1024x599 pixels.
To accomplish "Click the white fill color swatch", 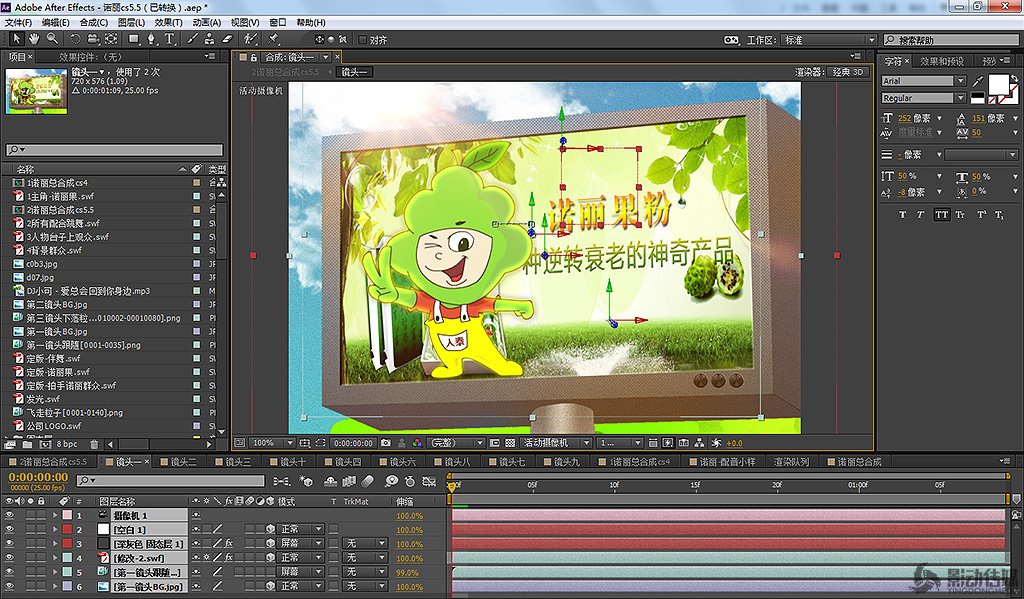I will click(997, 84).
